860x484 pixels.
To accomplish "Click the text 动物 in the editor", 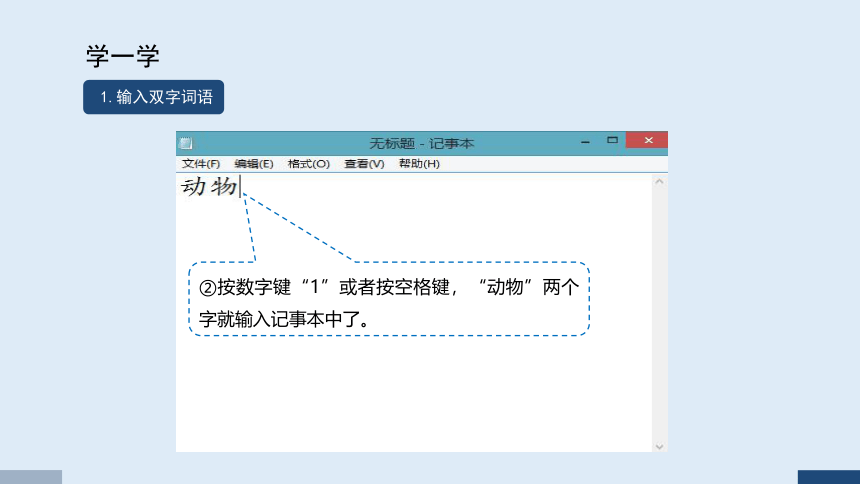I will pos(209,187).
